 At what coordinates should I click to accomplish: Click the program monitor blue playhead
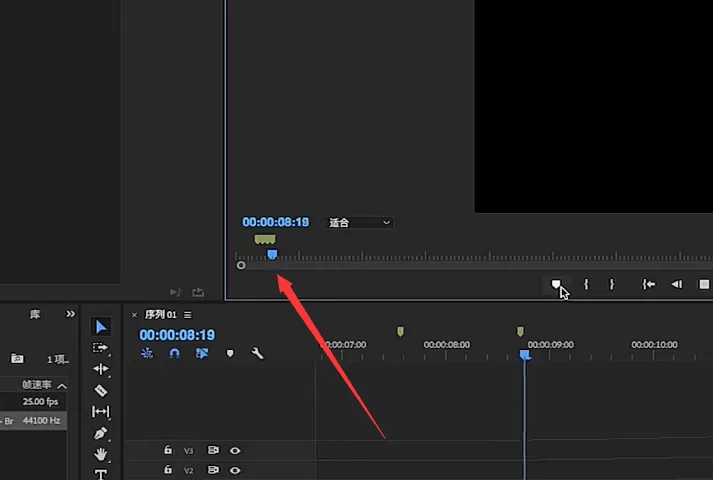coord(272,255)
